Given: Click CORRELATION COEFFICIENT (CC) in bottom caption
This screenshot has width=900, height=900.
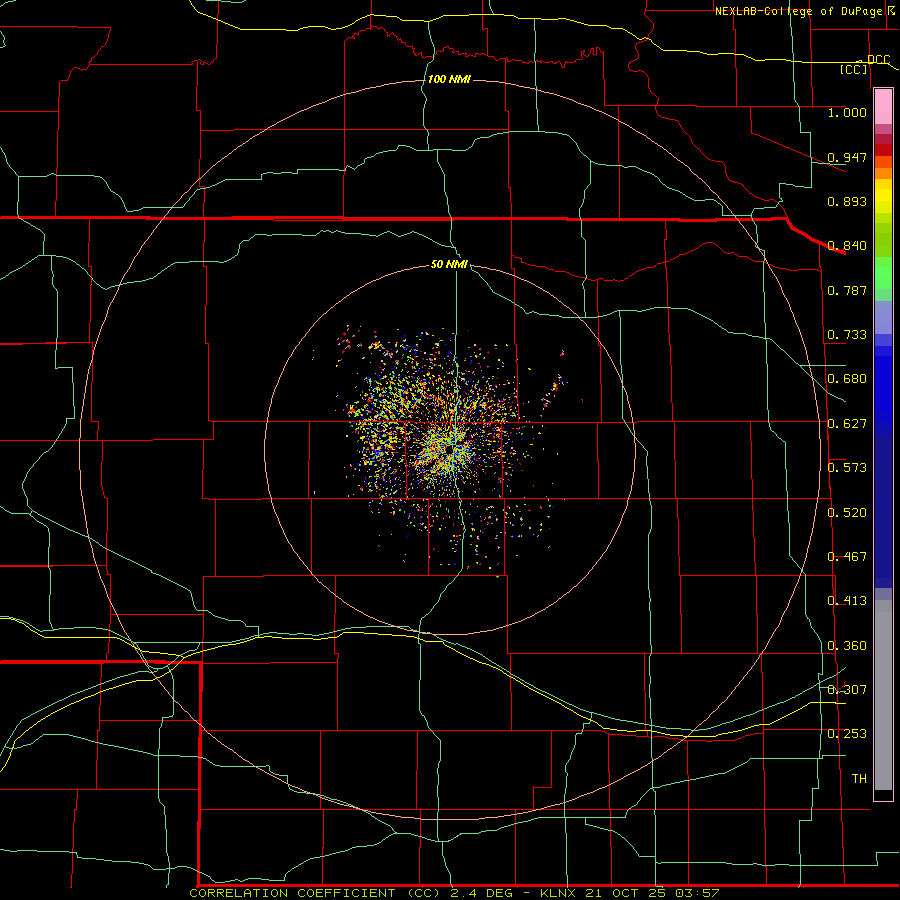Looking at the screenshot, I should 316,893.
